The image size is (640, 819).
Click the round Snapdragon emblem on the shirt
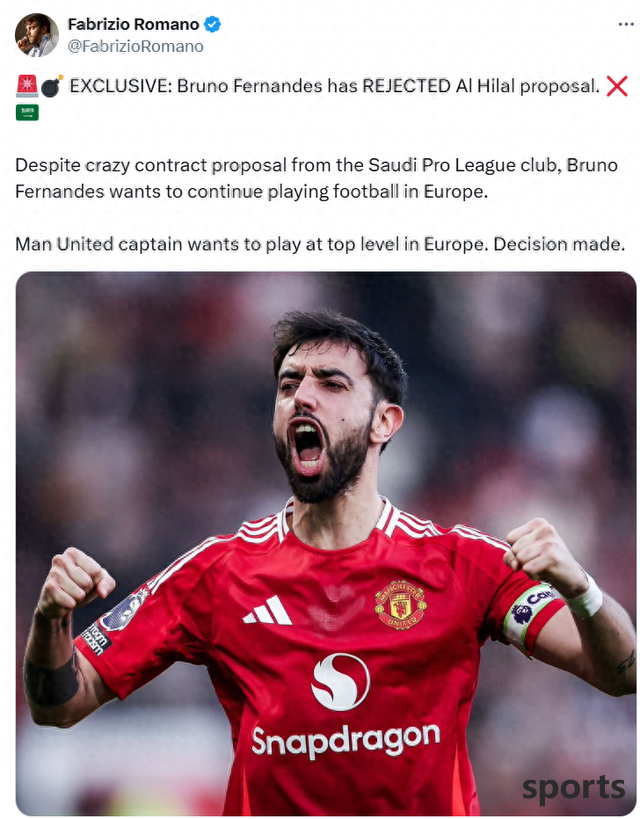tap(341, 682)
